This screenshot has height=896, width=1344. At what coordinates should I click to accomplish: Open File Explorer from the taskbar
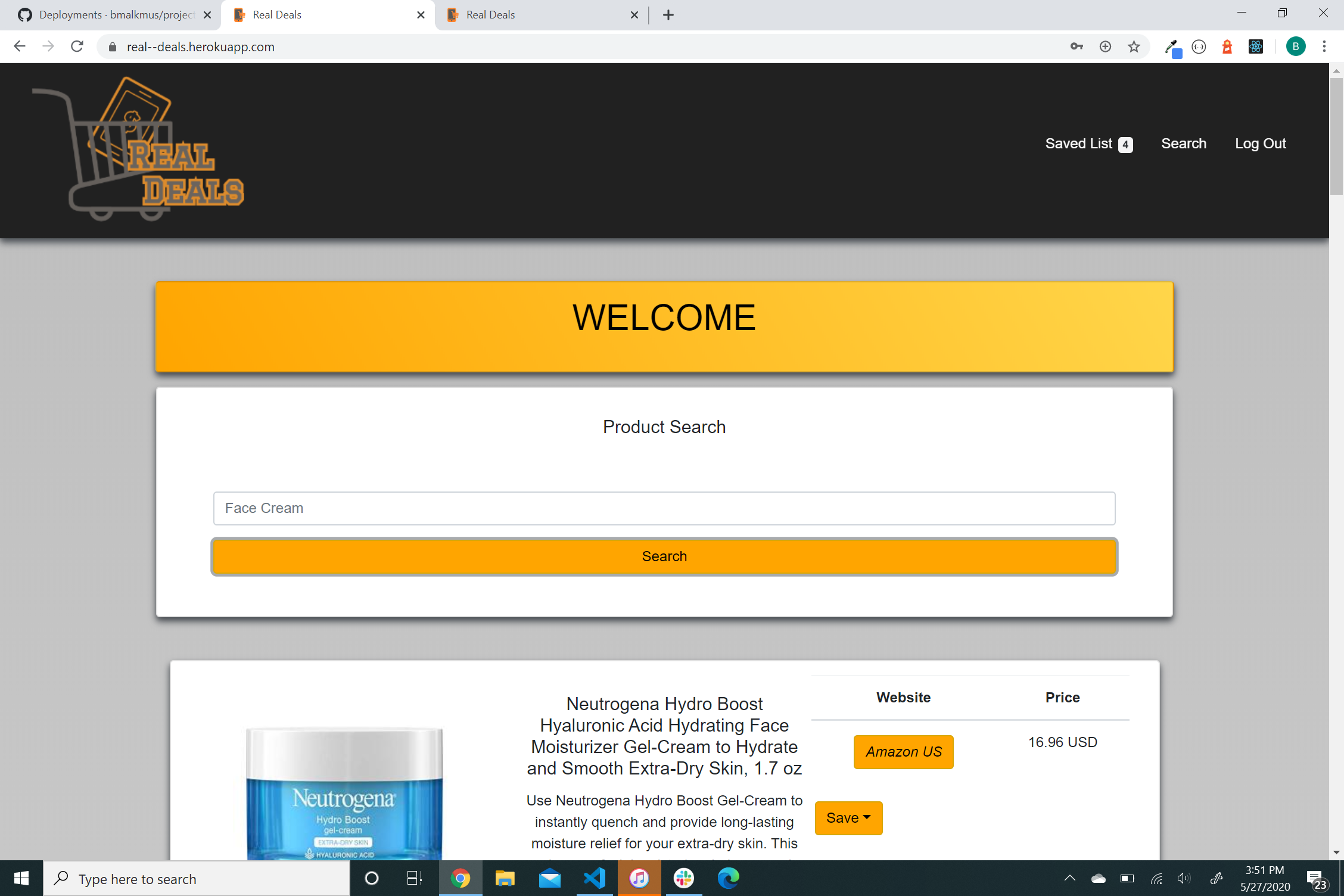(x=505, y=878)
